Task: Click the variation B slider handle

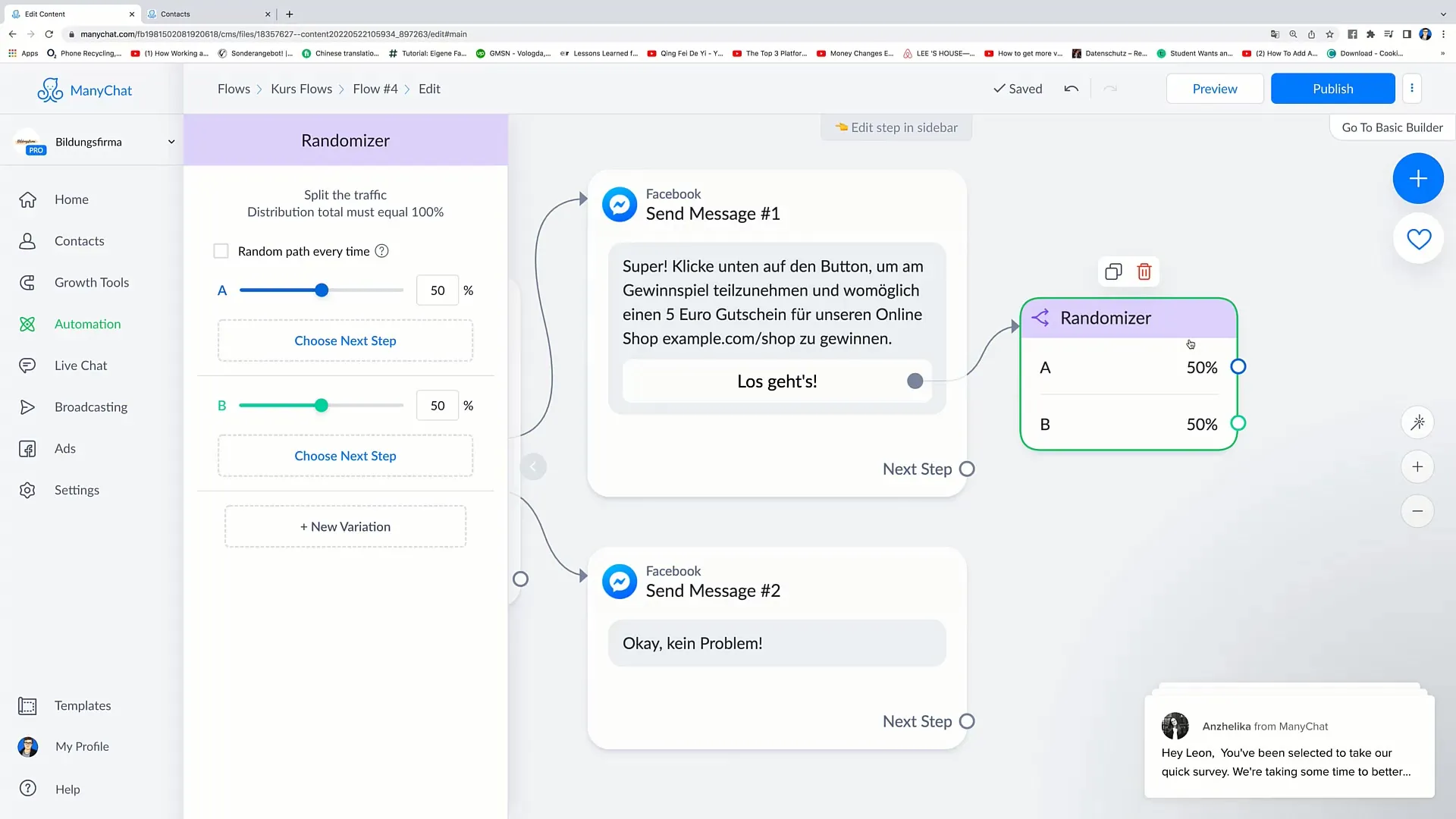Action: click(x=322, y=406)
